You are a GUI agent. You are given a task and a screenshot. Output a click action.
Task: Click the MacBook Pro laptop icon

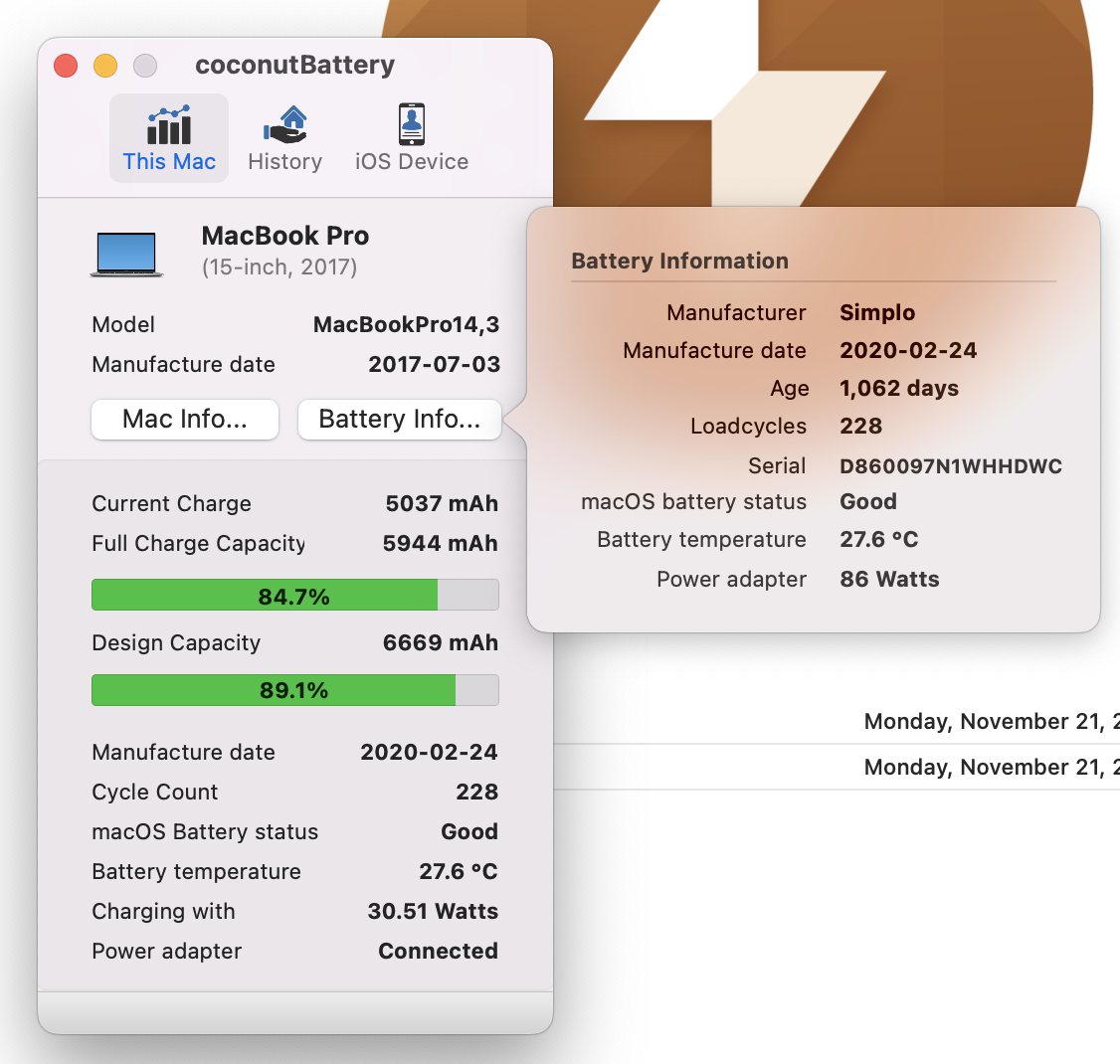tap(126, 254)
